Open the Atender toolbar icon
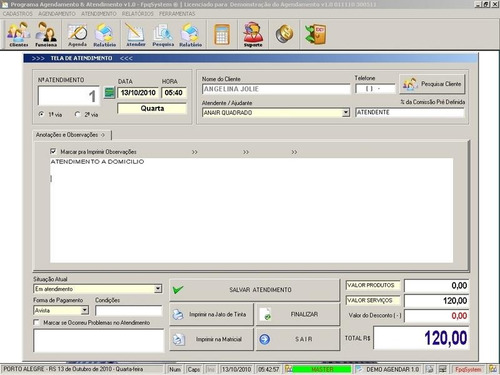Screen dimensions: 500x375 click(135, 34)
